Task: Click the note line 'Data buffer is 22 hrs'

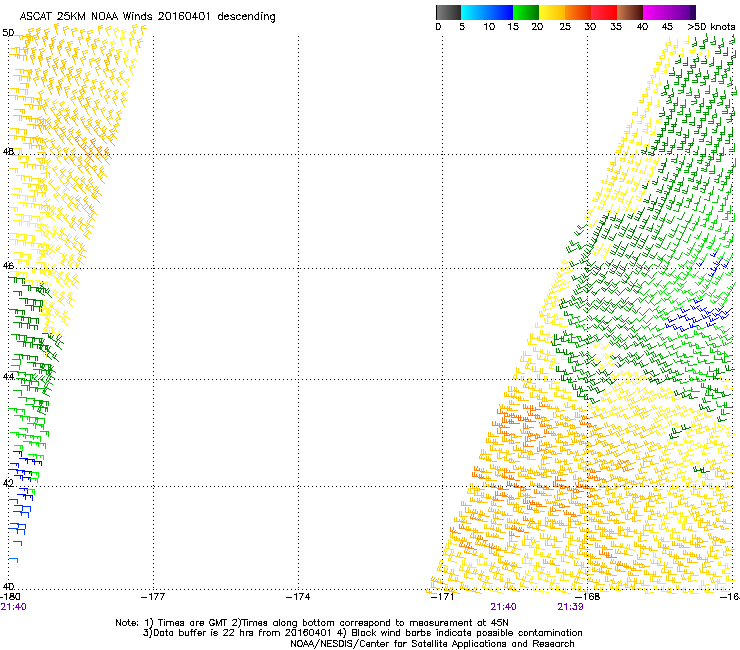Action: pyautogui.click(x=362, y=633)
